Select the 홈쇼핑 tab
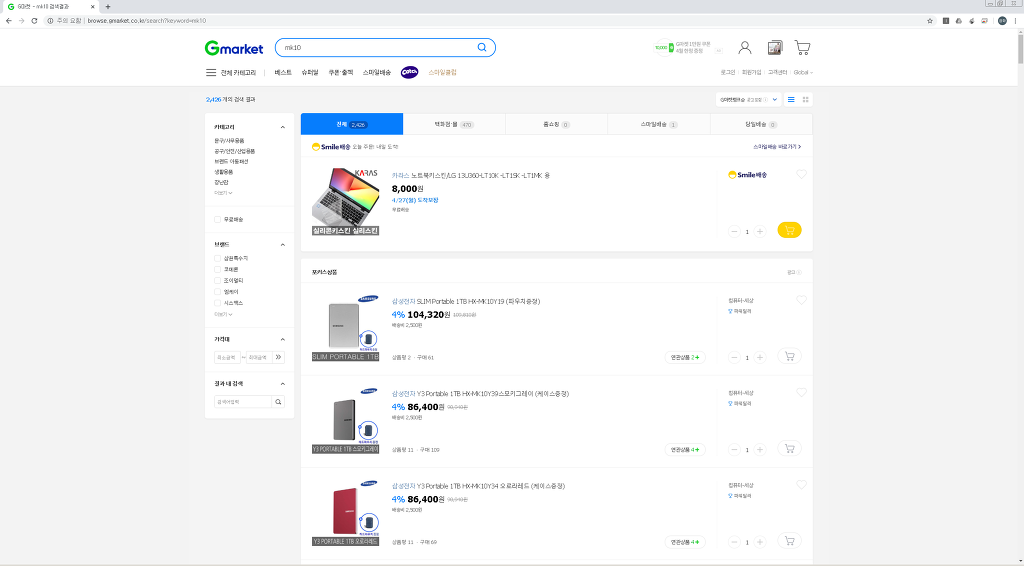The height and width of the screenshot is (566, 1024). click(x=556, y=124)
